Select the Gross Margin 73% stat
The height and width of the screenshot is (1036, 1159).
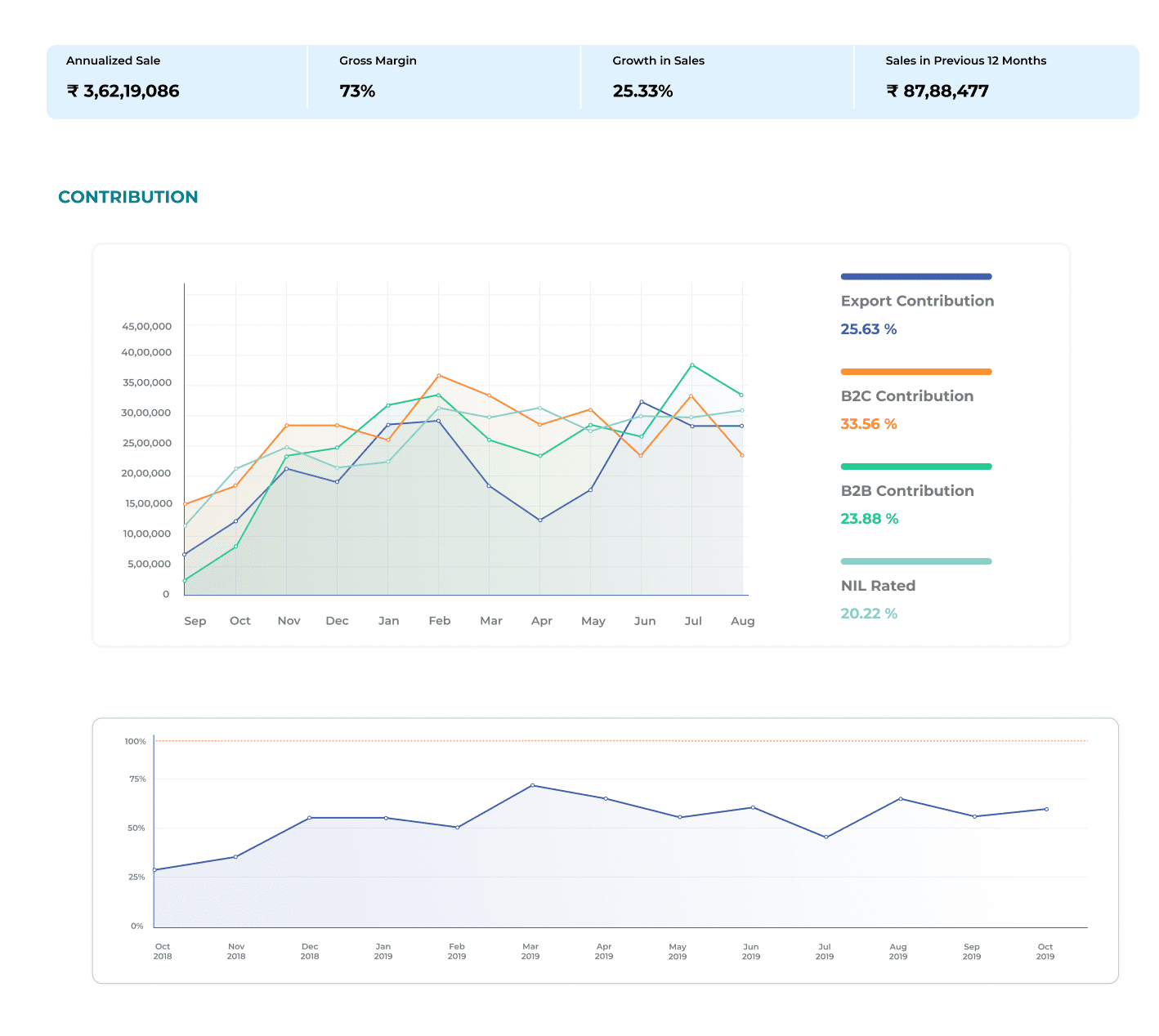pos(357,92)
